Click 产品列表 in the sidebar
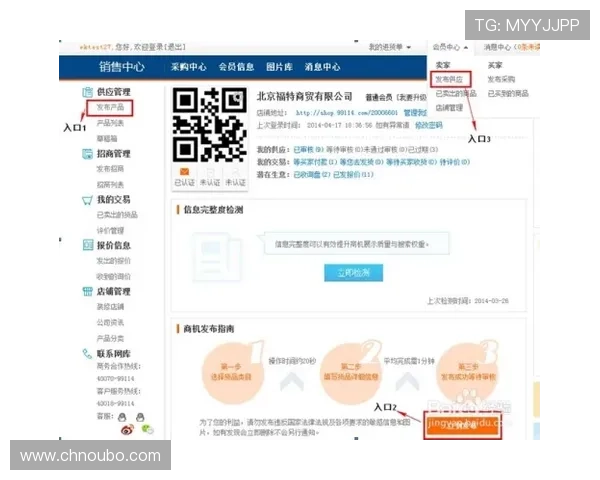 coord(110,123)
